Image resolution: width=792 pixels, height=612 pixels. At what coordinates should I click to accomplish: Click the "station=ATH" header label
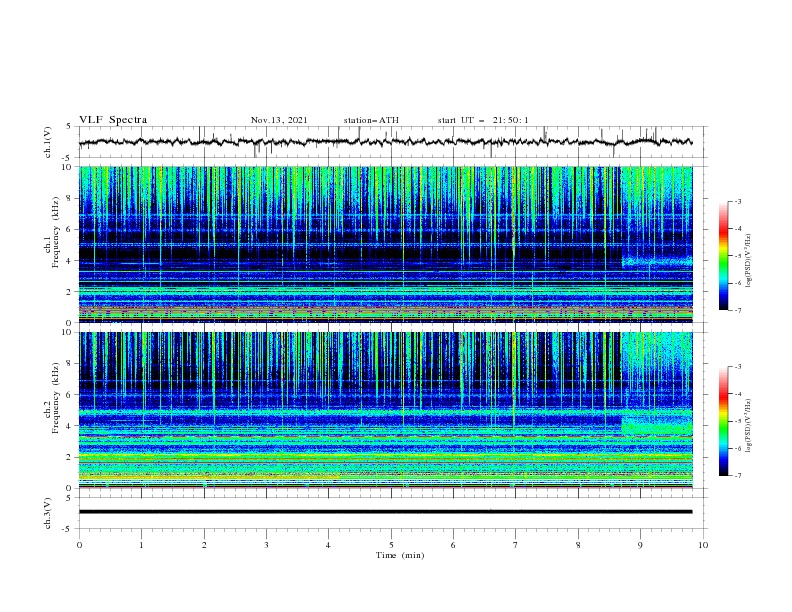(371, 120)
